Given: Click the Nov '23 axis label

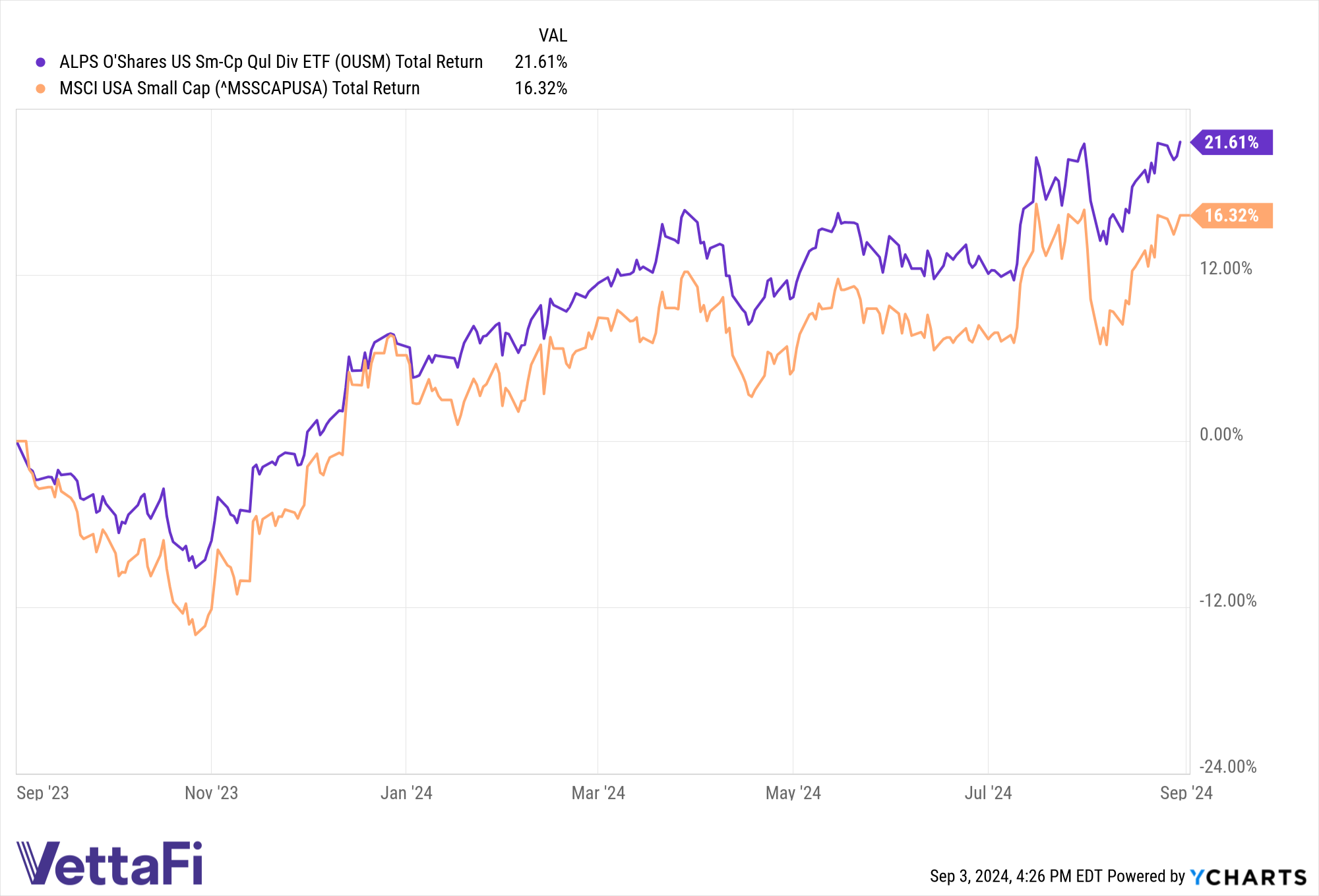Looking at the screenshot, I should tap(211, 792).
